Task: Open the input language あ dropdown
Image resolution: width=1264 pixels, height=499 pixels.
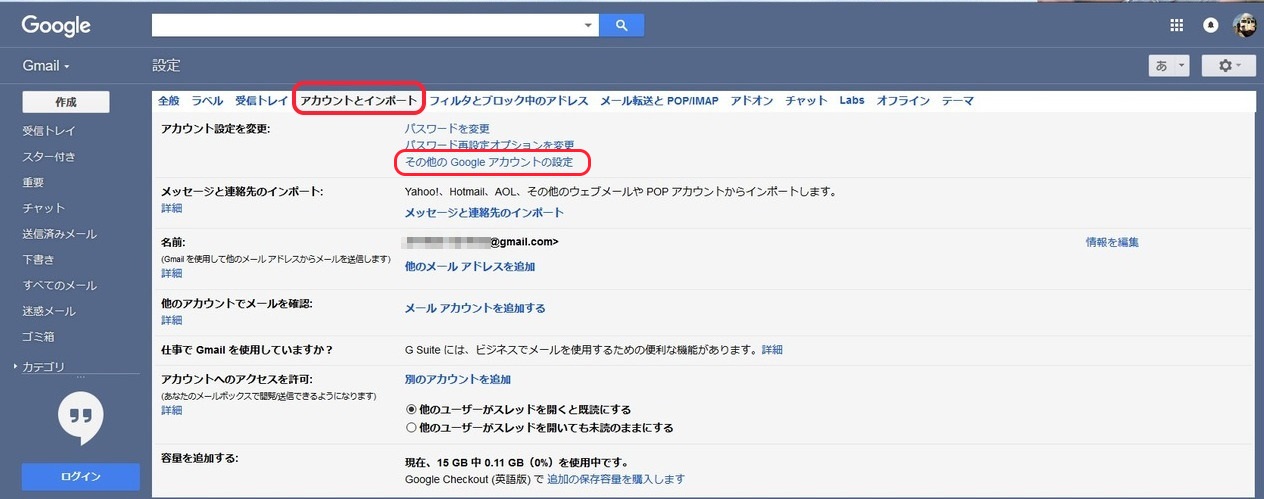Action: click(x=1168, y=65)
